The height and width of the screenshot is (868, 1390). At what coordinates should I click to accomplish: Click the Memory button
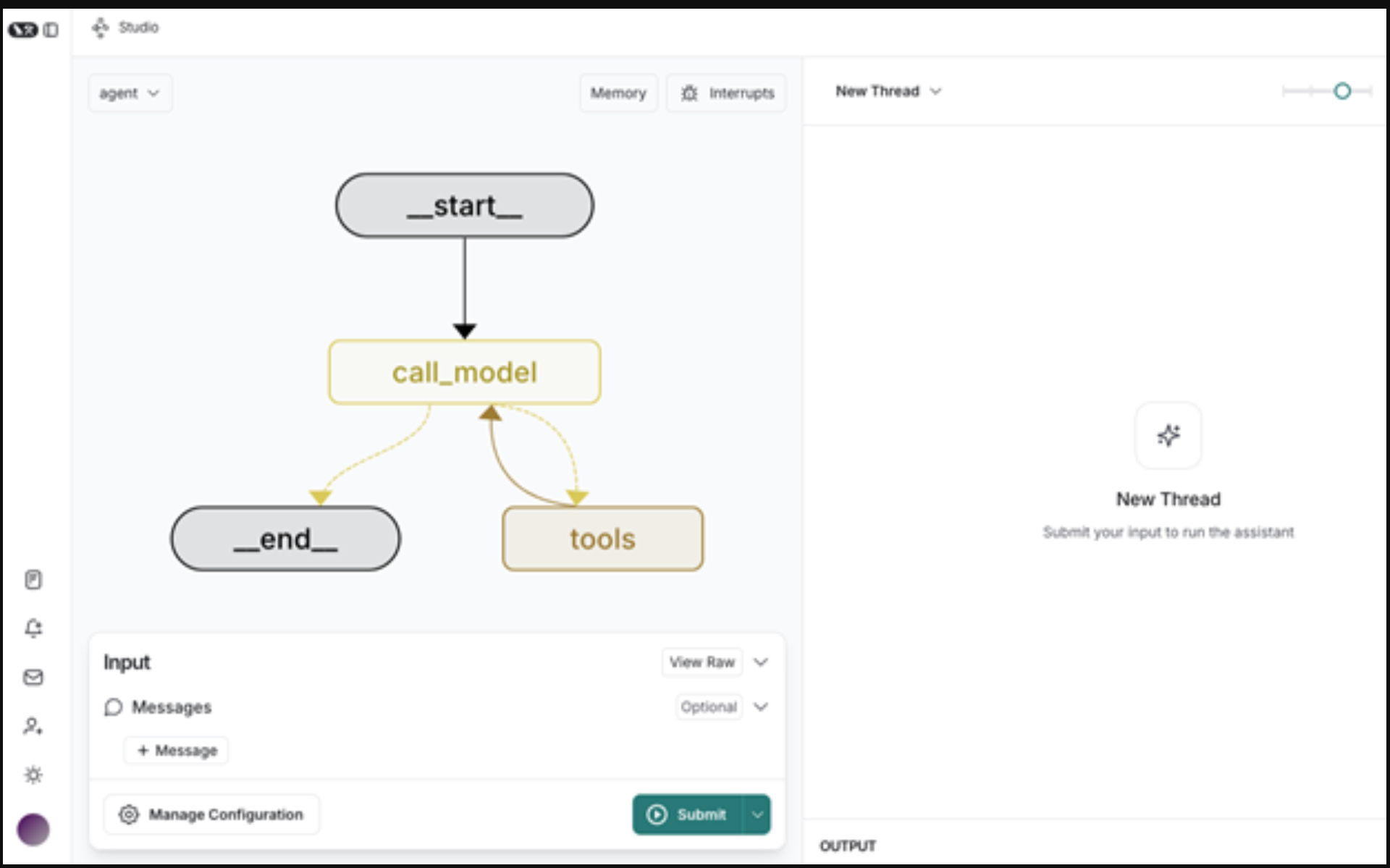[618, 93]
